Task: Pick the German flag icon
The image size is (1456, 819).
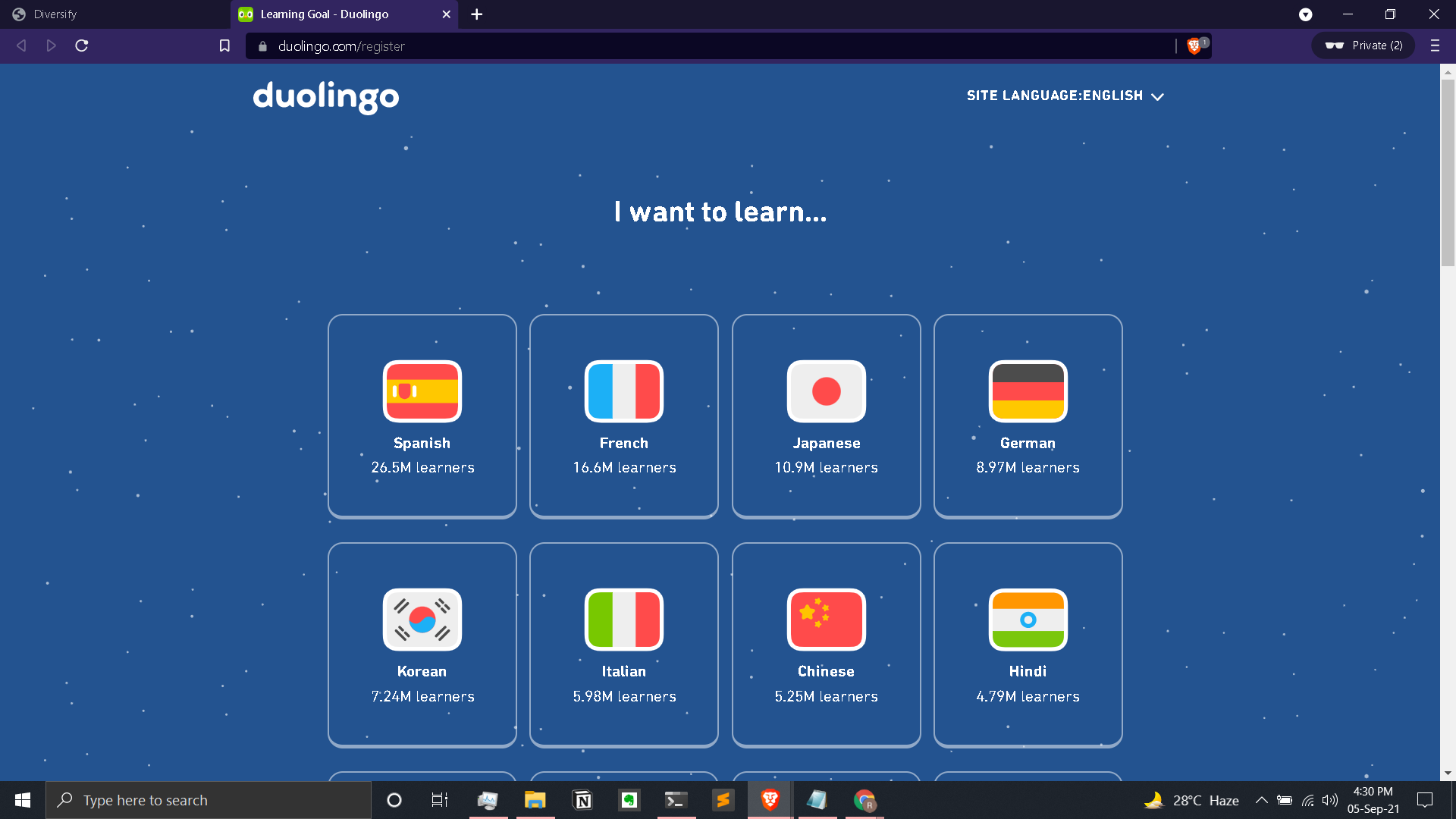Action: [1028, 391]
